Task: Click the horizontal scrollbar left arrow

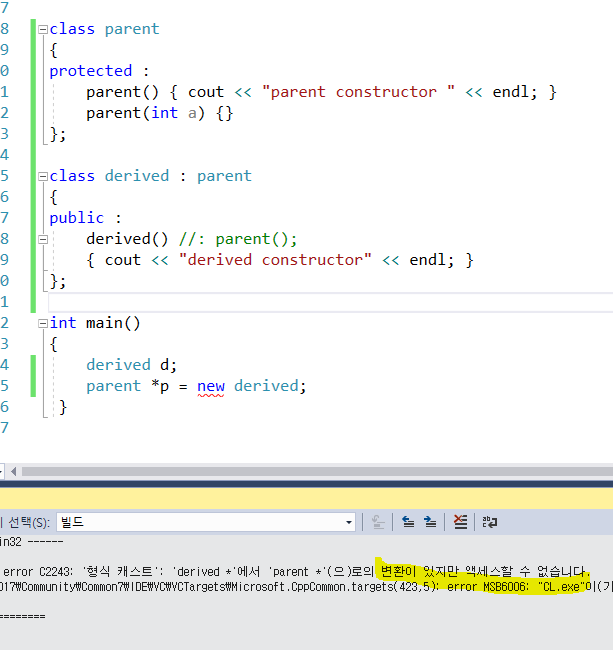Action: [x=14, y=471]
